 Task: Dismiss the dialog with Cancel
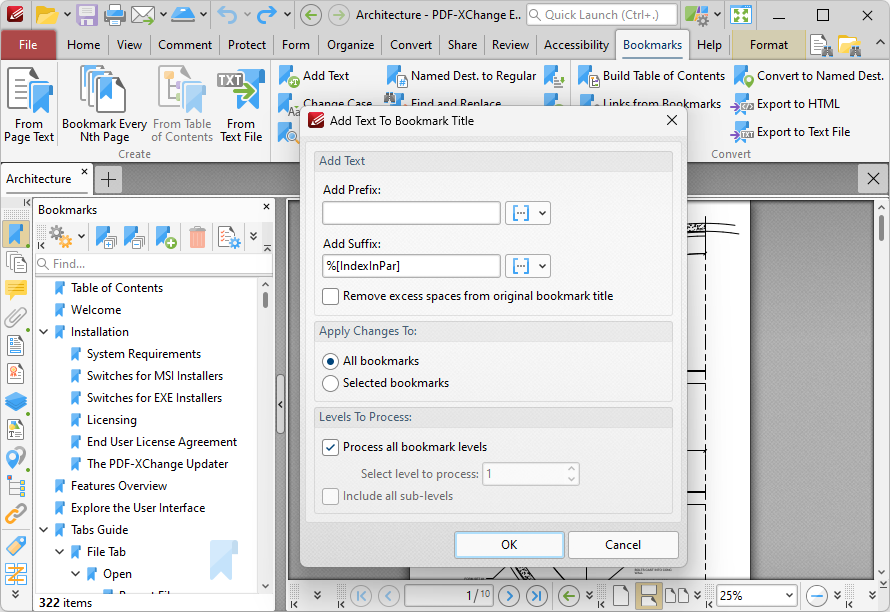[x=623, y=545]
